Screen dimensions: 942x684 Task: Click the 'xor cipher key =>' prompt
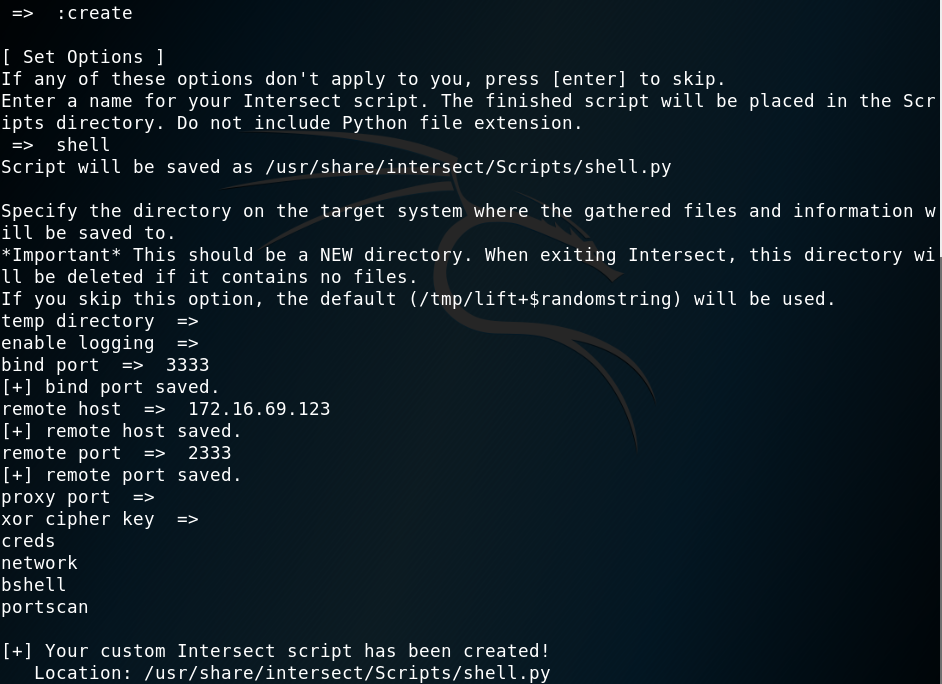100,519
